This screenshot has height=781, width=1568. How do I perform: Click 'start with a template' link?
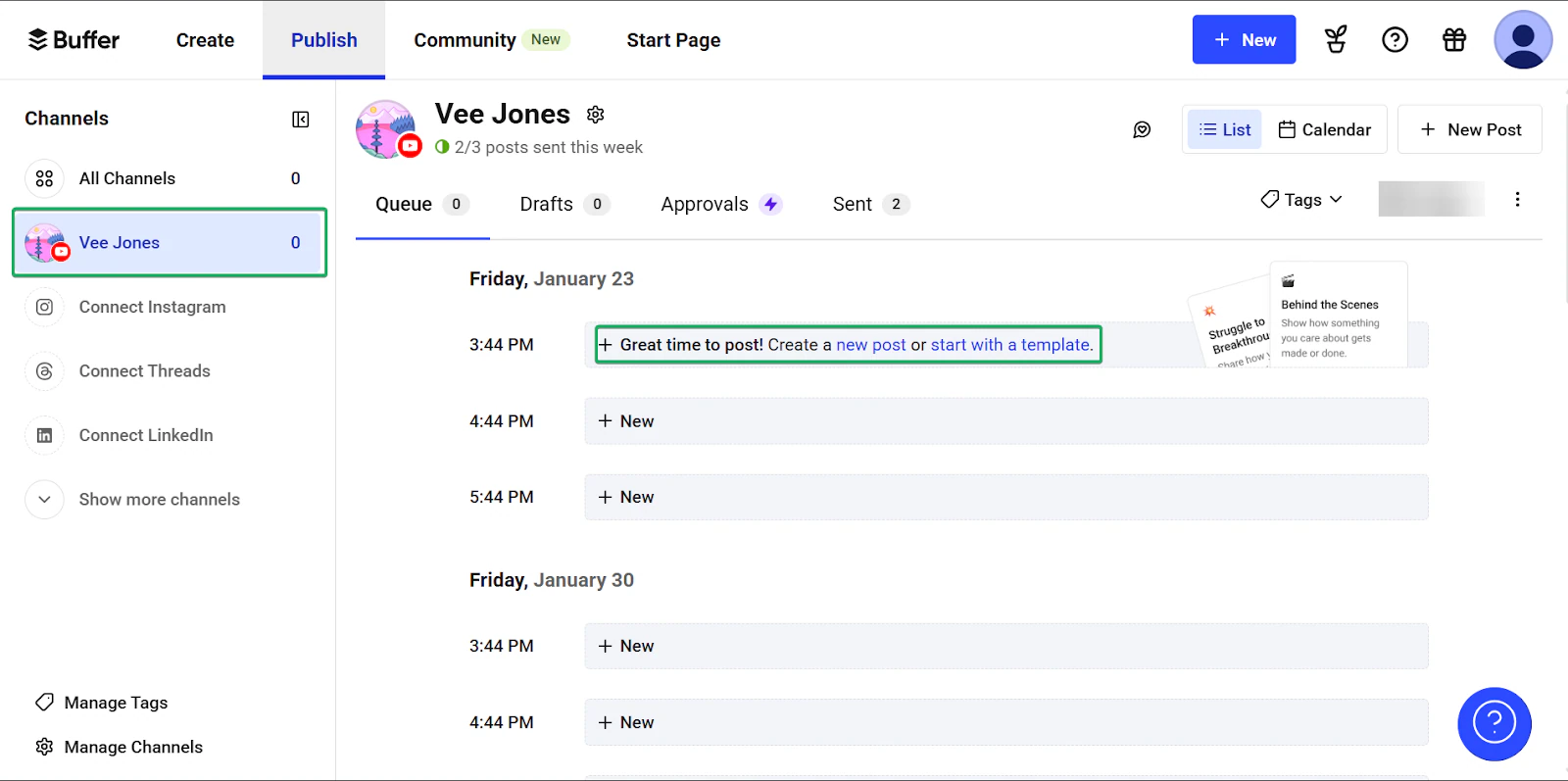[1012, 345]
